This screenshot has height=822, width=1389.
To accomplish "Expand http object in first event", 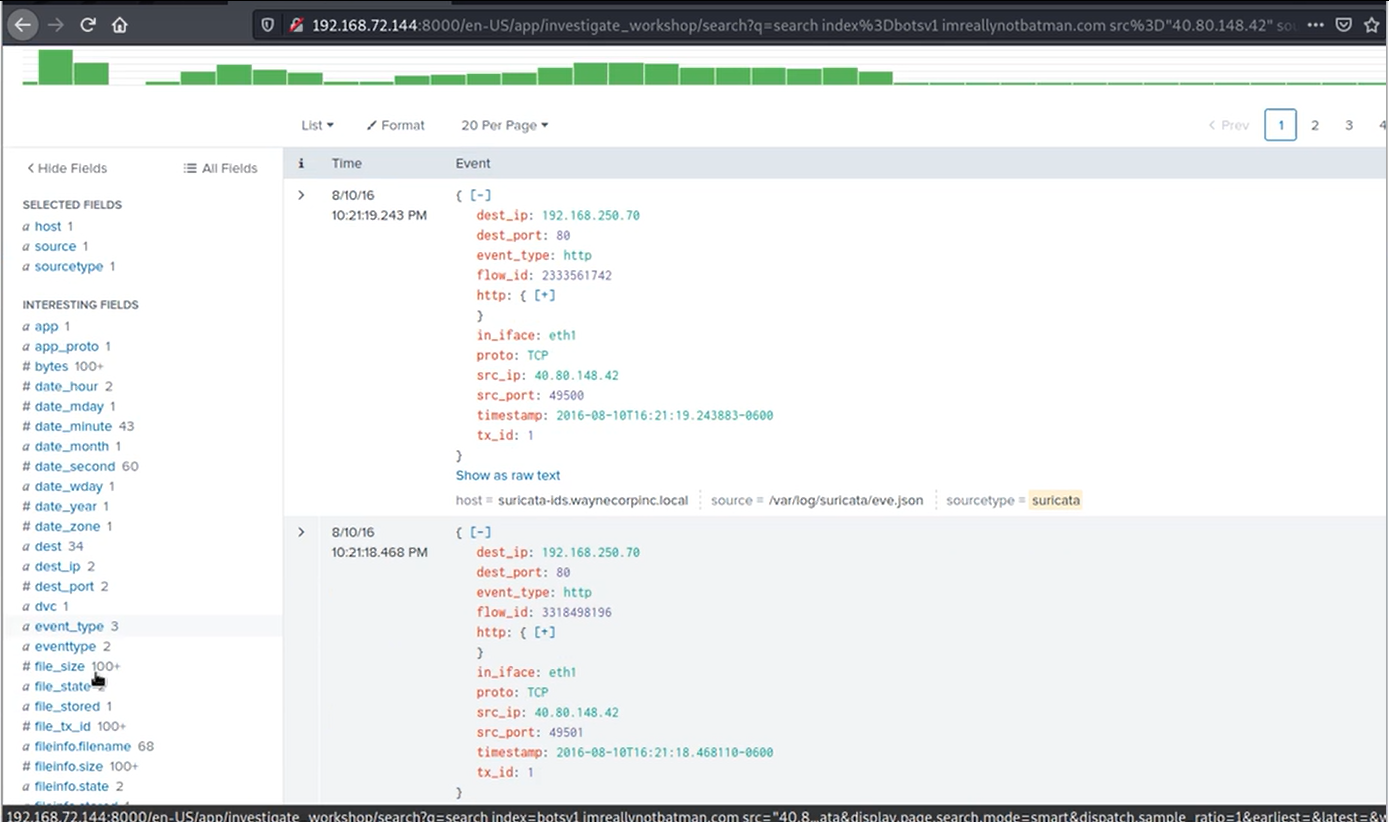I will pyautogui.click(x=545, y=295).
